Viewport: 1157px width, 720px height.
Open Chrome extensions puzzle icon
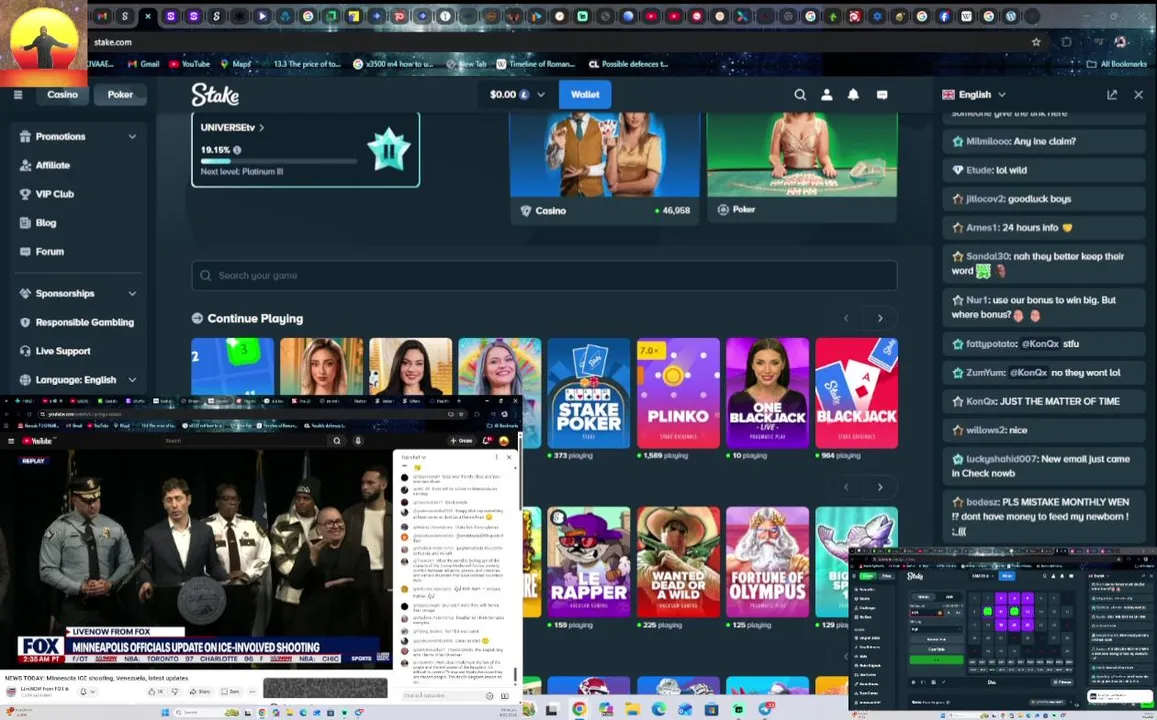[1066, 42]
